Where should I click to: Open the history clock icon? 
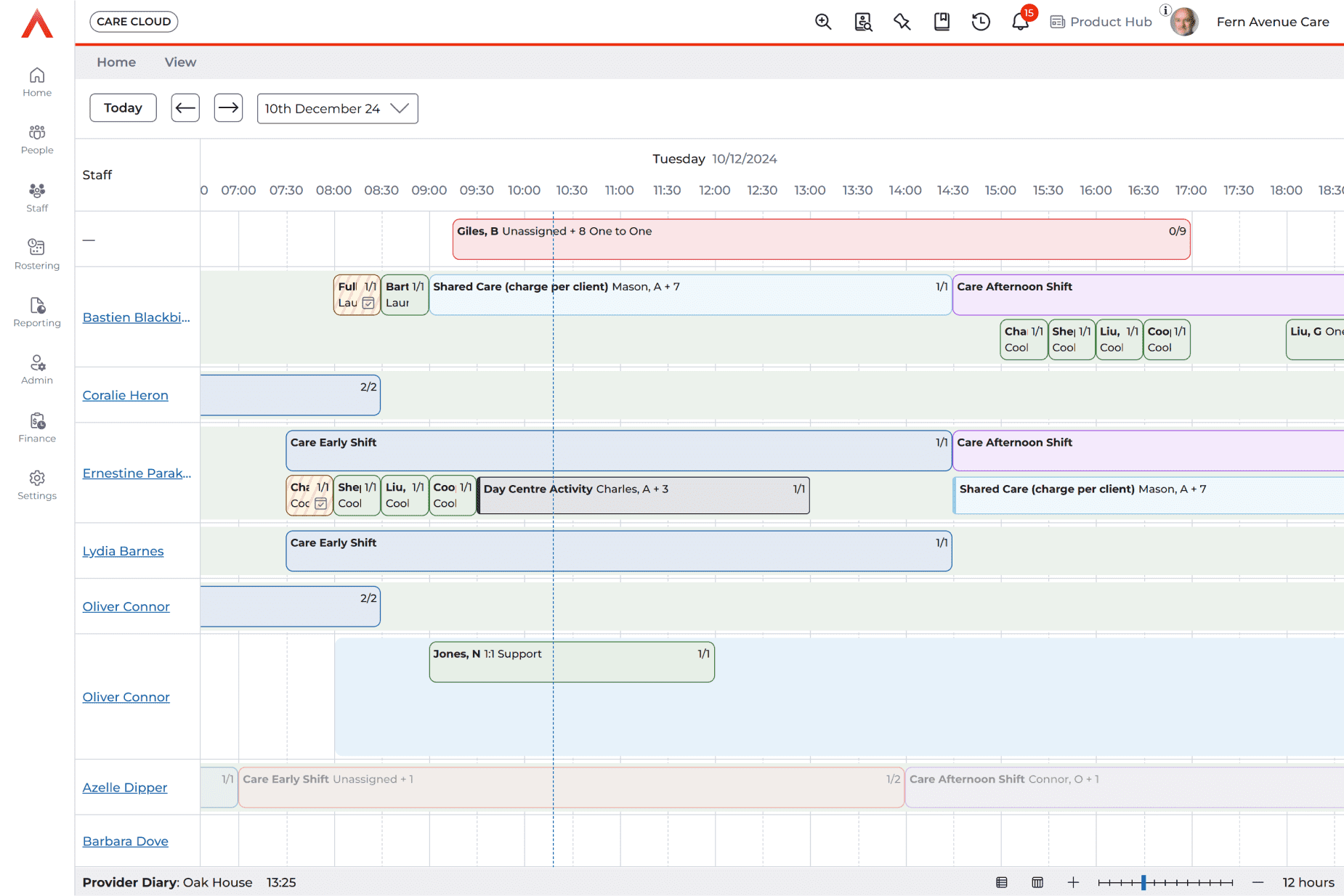click(981, 22)
